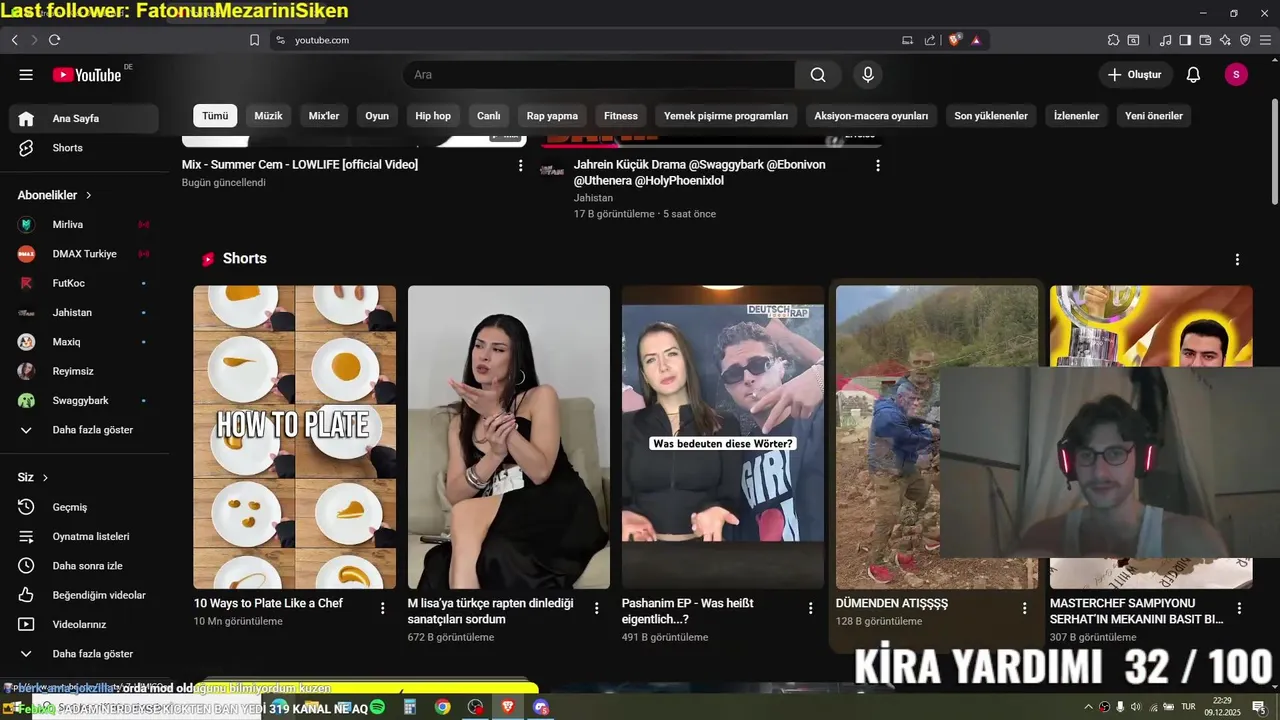Reload the page using the browser refresh icon

pyautogui.click(x=54, y=40)
